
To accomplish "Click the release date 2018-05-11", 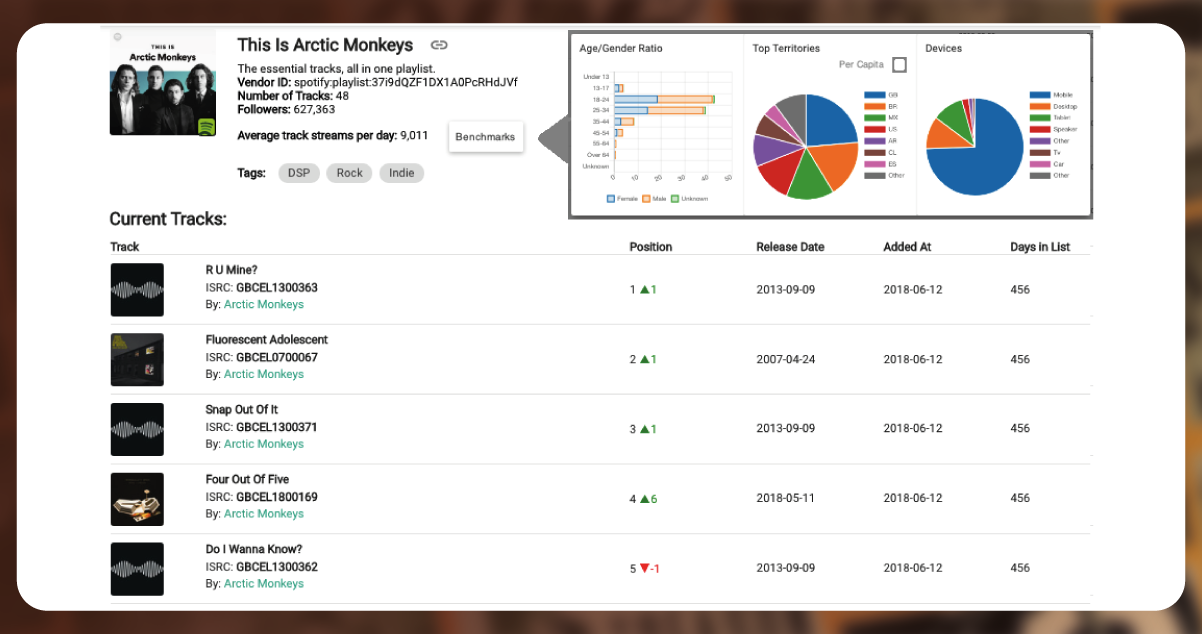I will point(786,498).
